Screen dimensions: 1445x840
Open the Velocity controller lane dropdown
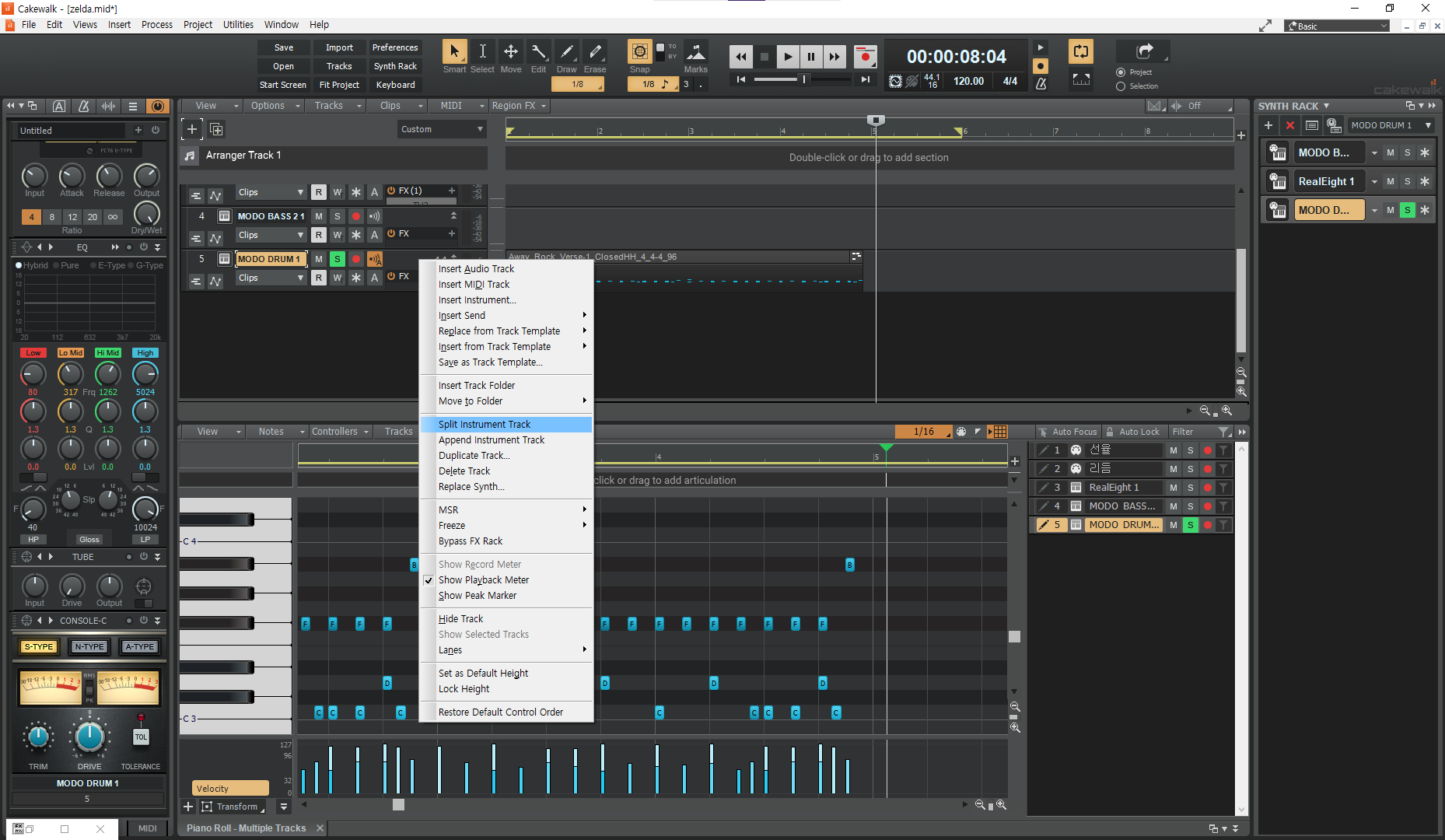coord(230,789)
